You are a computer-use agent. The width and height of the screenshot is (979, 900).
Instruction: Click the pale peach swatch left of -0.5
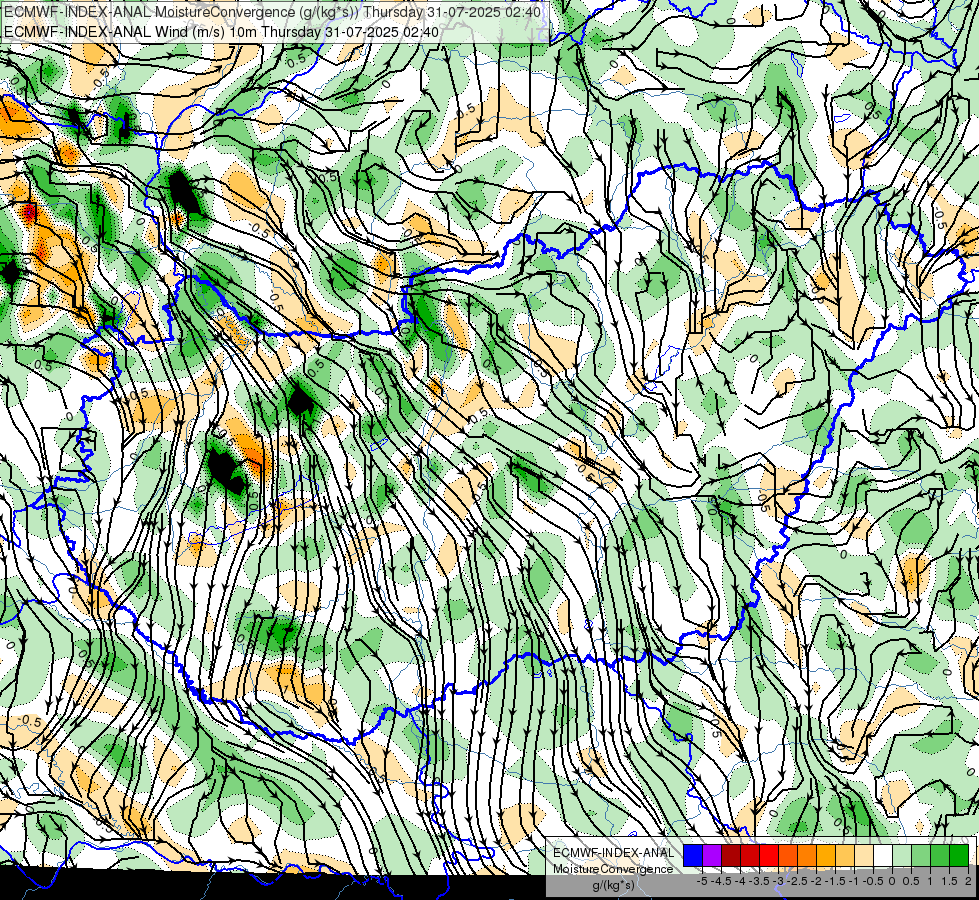point(864,855)
